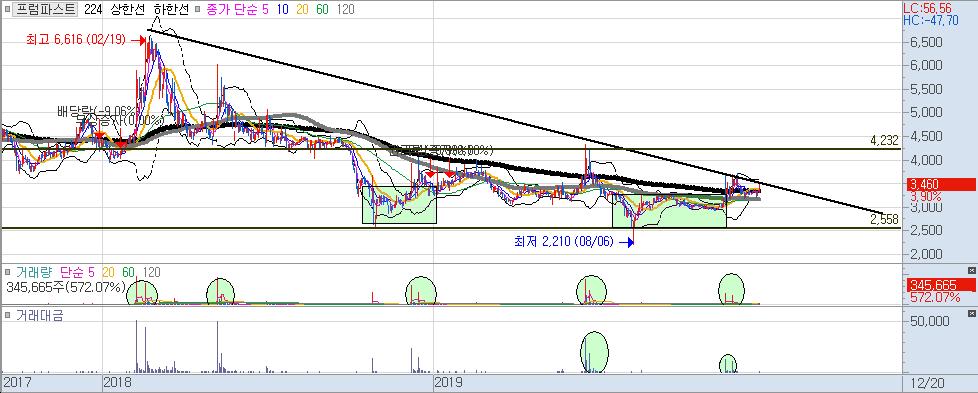This screenshot has width=978, height=393.
Task: Click the 2019 year label on time axis
Action: [448, 382]
